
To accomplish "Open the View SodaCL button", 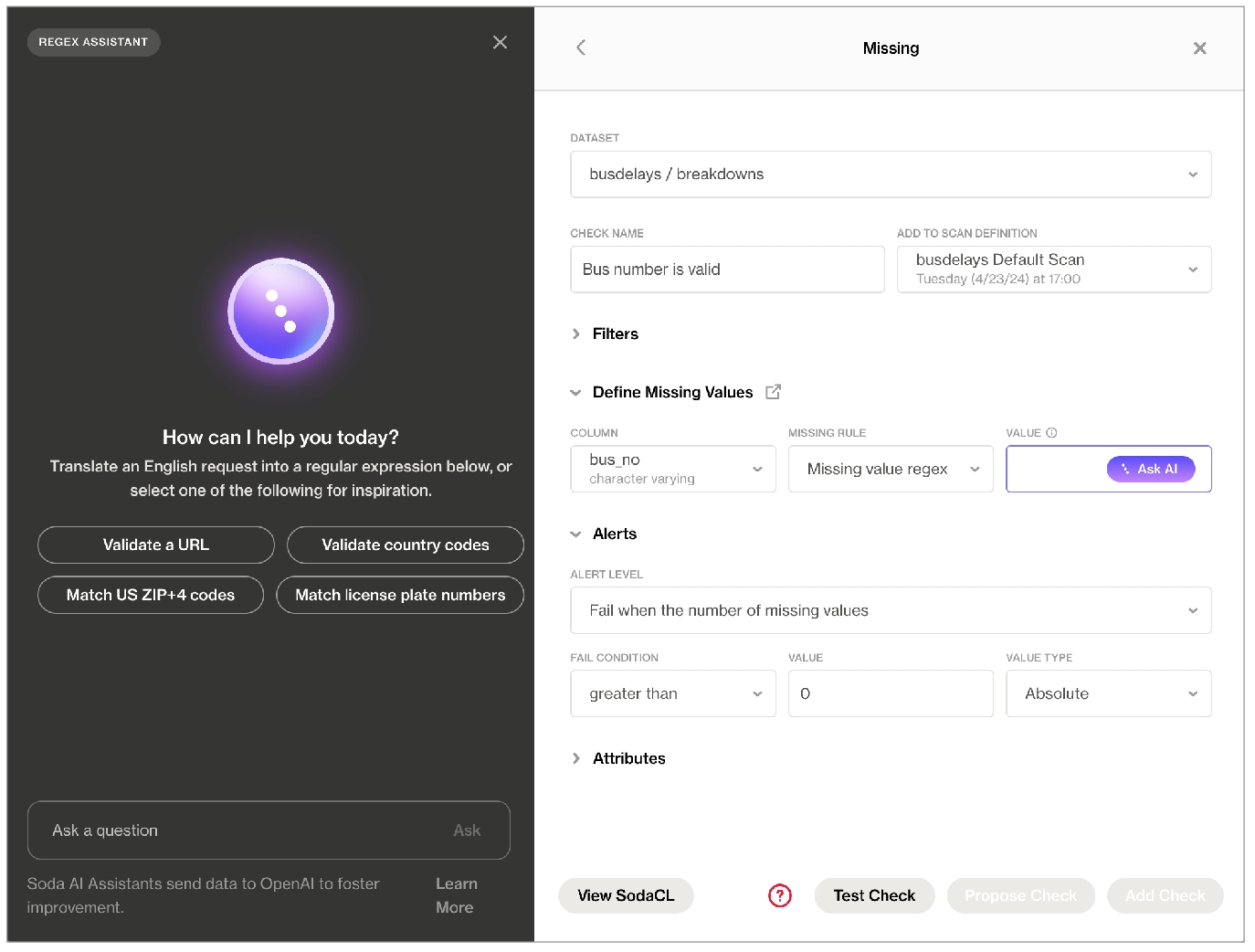I will [x=626, y=895].
